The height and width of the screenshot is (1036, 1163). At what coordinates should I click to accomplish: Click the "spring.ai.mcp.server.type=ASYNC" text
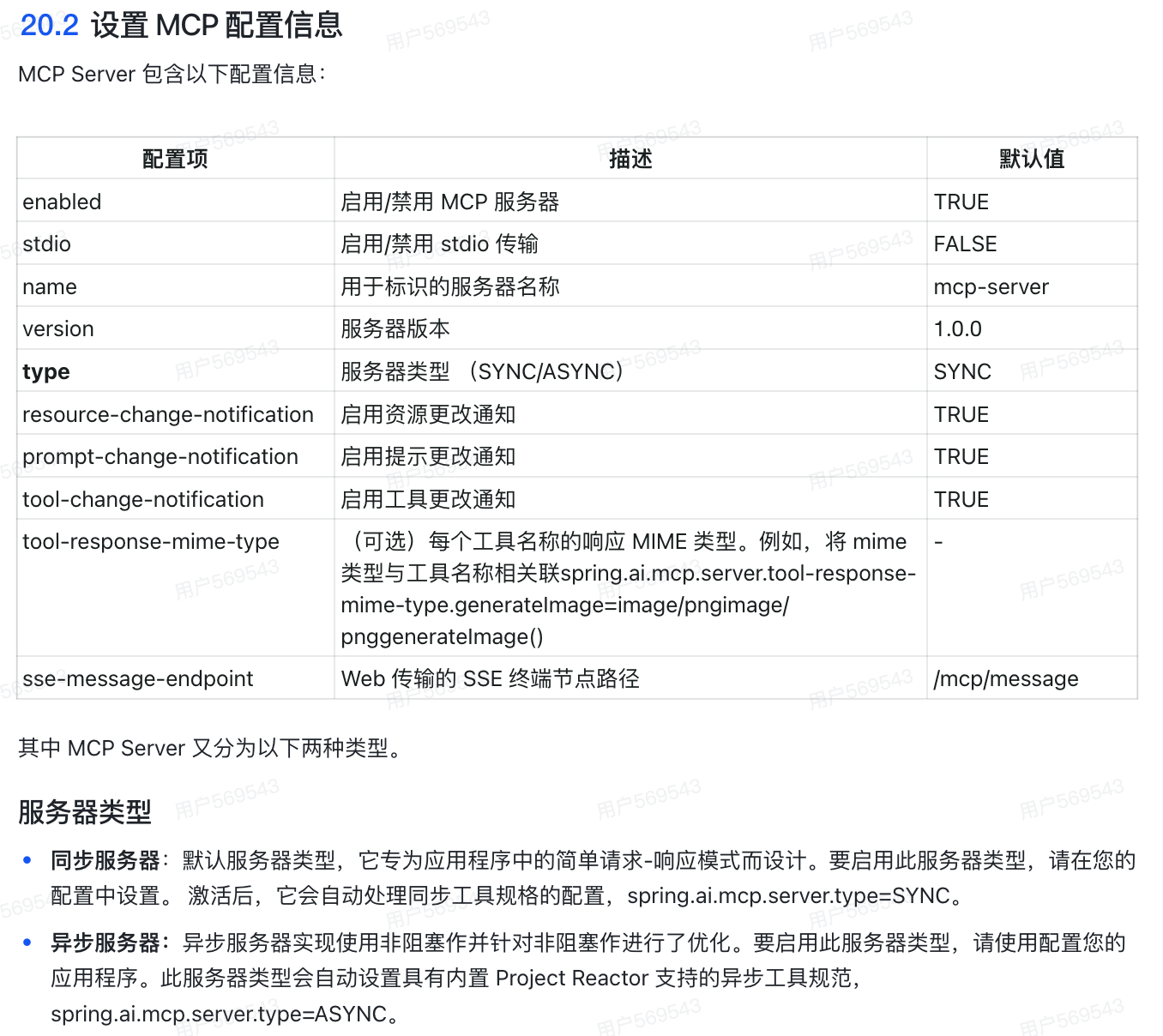click(219, 1015)
